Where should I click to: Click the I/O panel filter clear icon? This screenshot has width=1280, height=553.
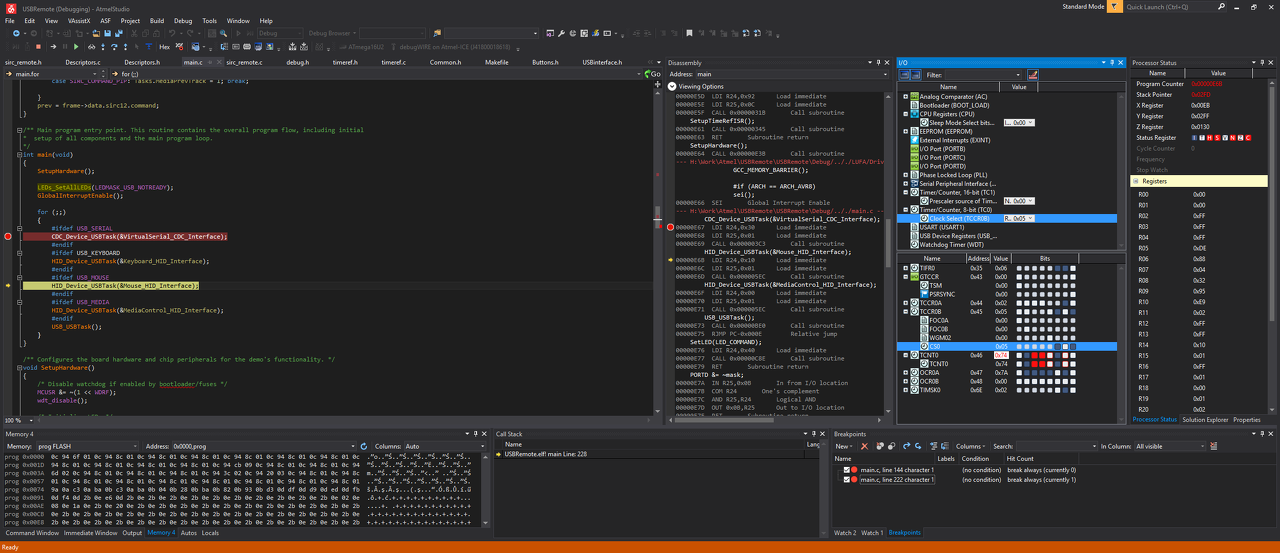(x=1033, y=75)
